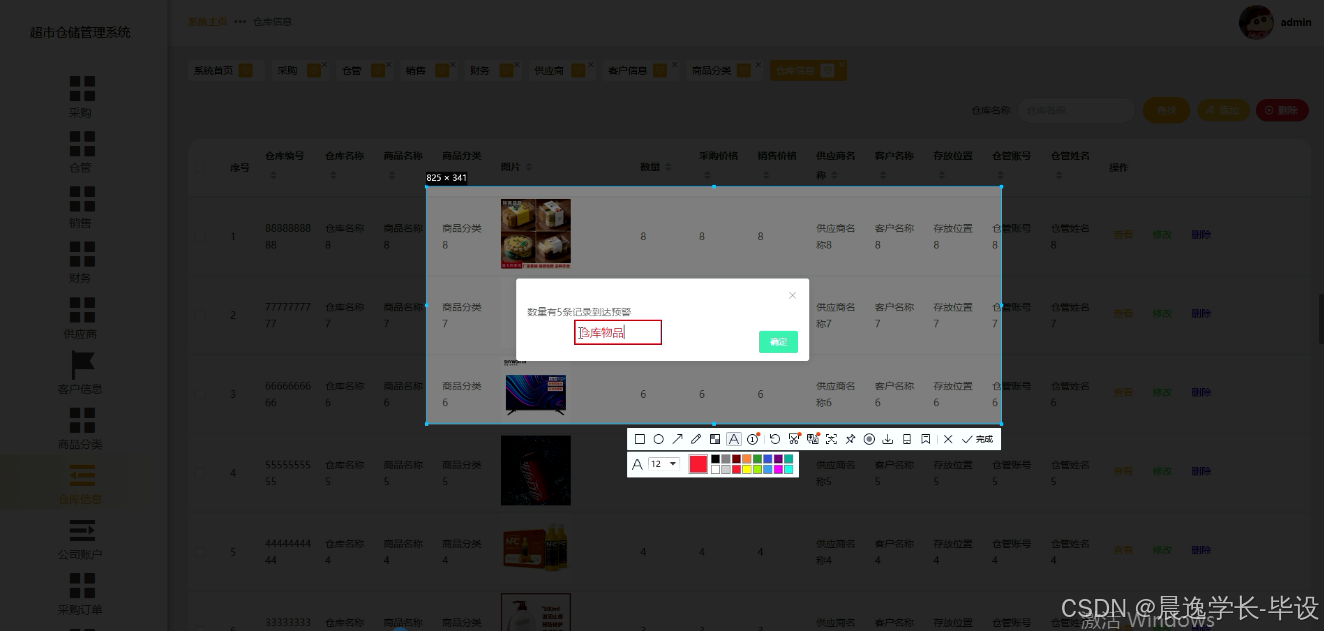The image size is (1324, 631).
Task: Close the 财务 tab
Action: point(517,65)
